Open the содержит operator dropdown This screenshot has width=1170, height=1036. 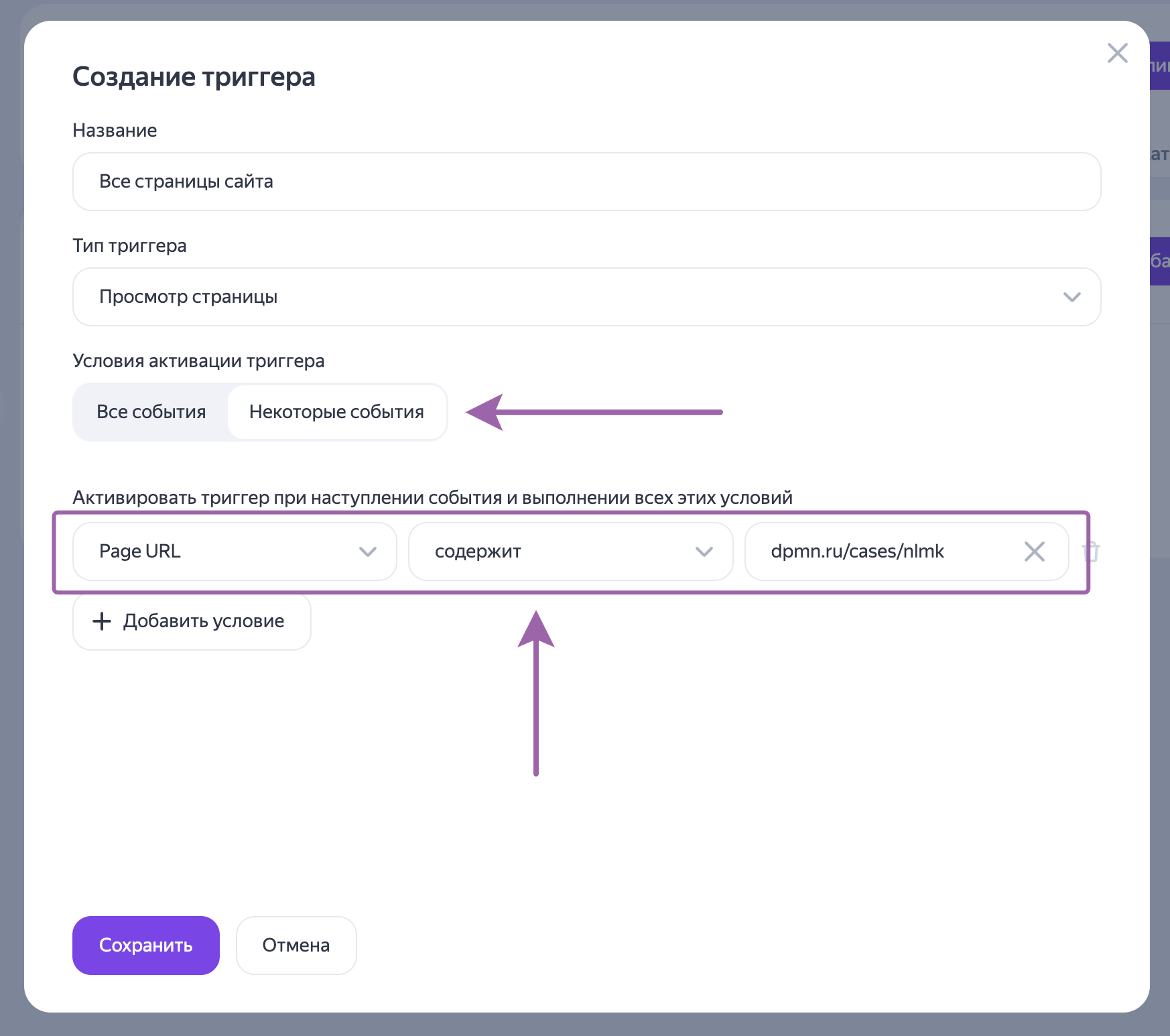[556, 552]
